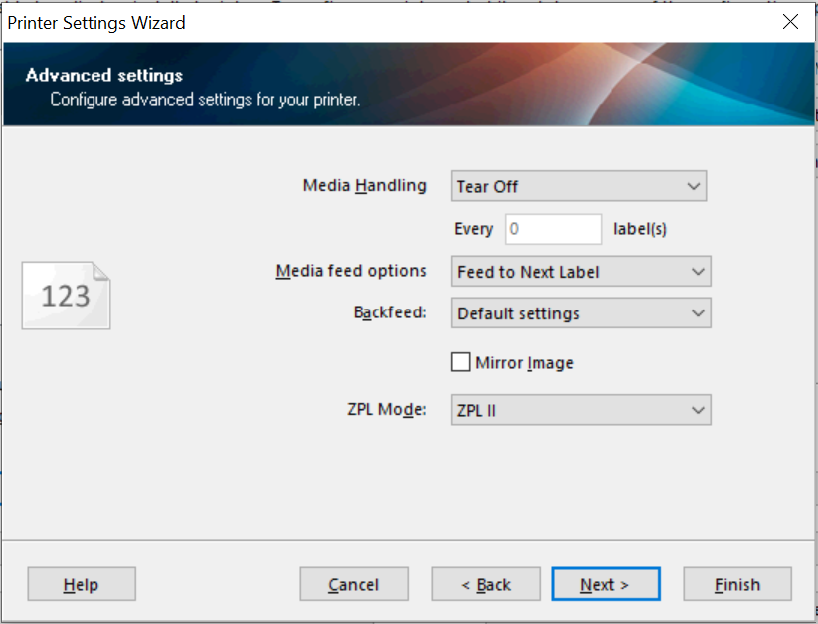Click the Help button
This screenshot has width=818, height=624.
pyautogui.click(x=81, y=584)
